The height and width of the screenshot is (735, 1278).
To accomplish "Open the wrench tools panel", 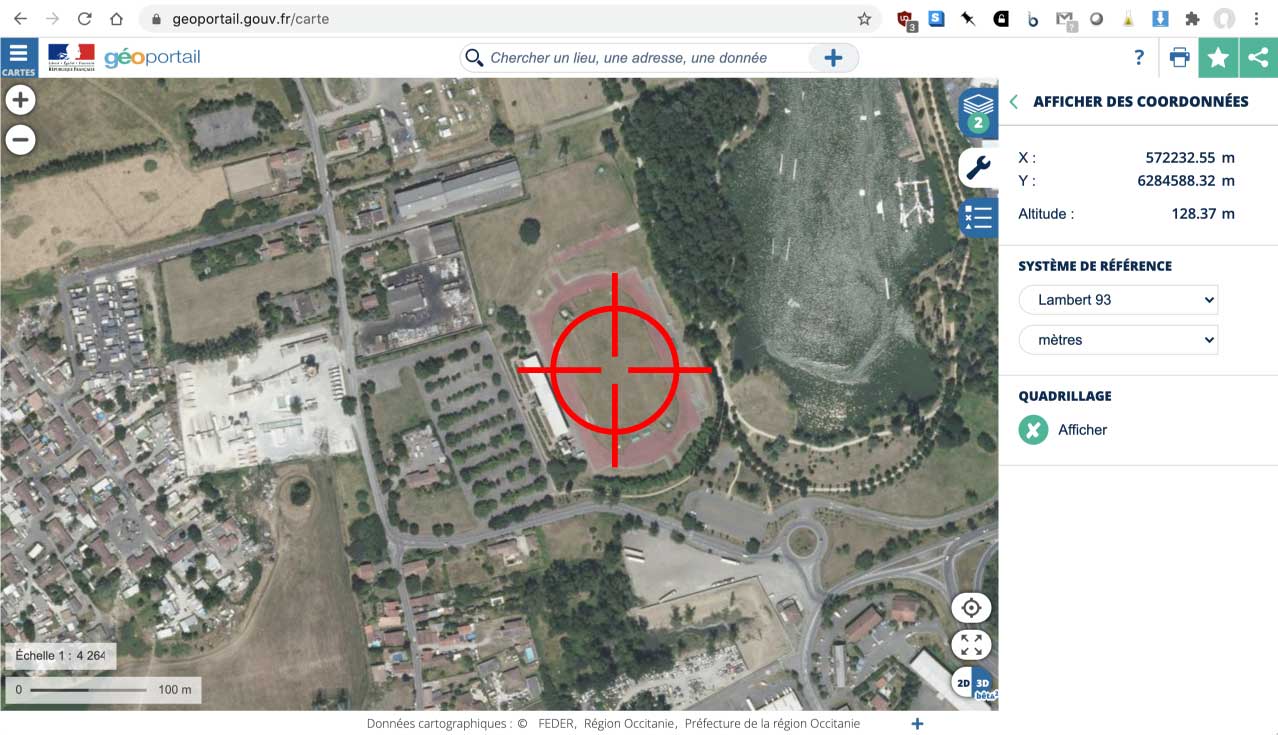I will coord(978,168).
